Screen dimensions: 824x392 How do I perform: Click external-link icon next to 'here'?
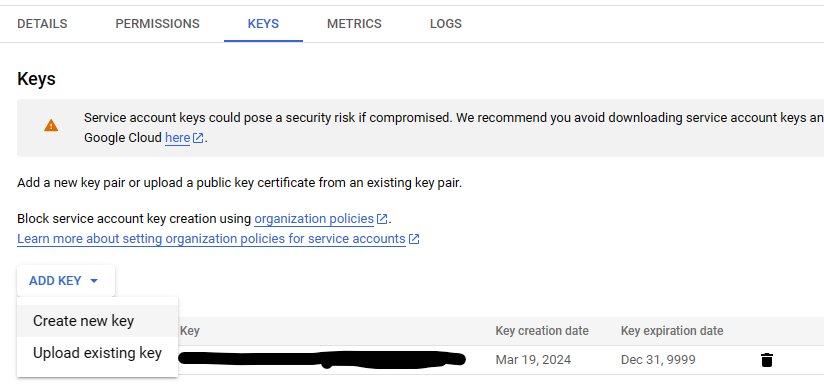198,138
